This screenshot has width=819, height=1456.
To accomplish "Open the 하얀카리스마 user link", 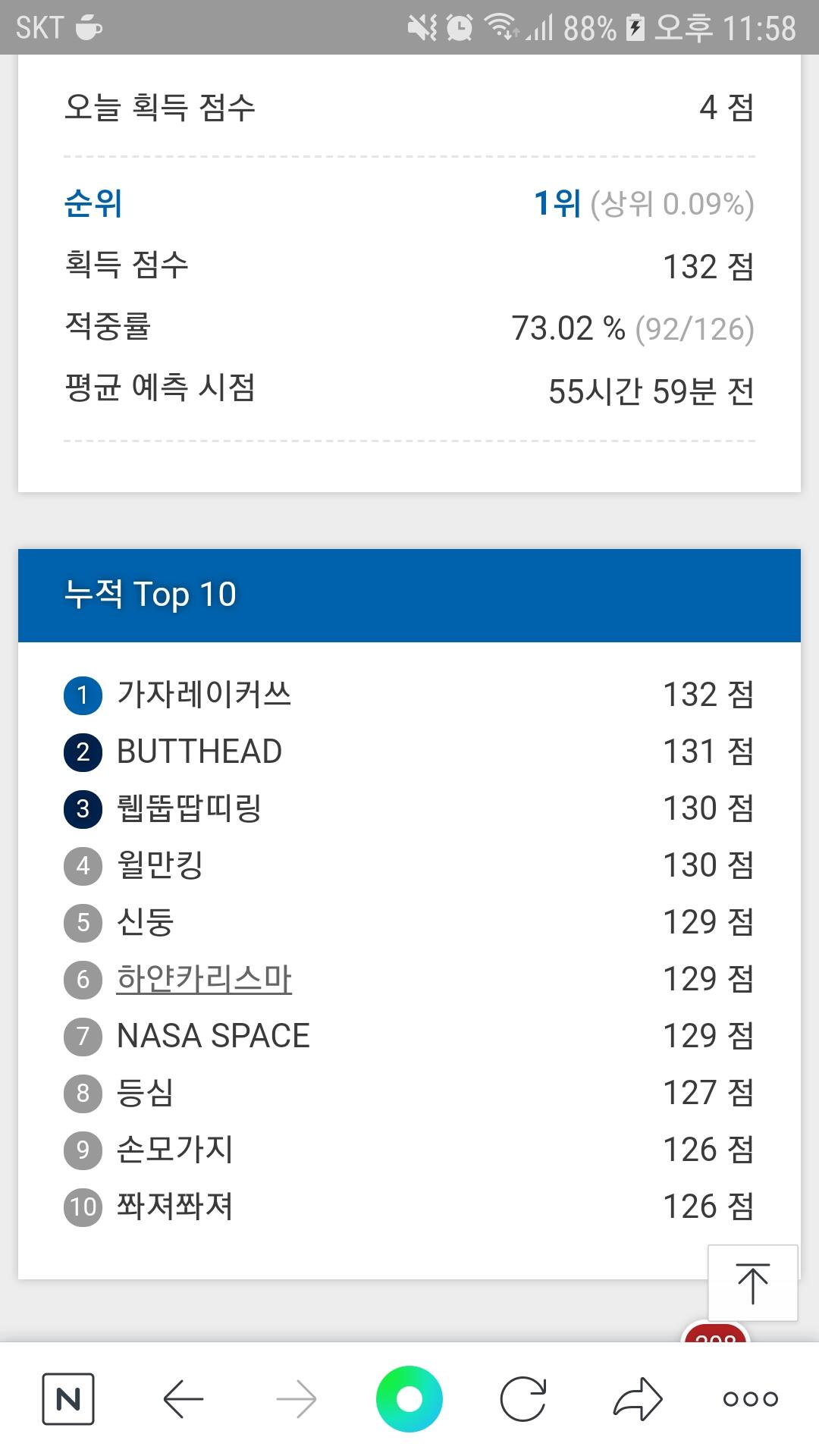I will pos(204,978).
